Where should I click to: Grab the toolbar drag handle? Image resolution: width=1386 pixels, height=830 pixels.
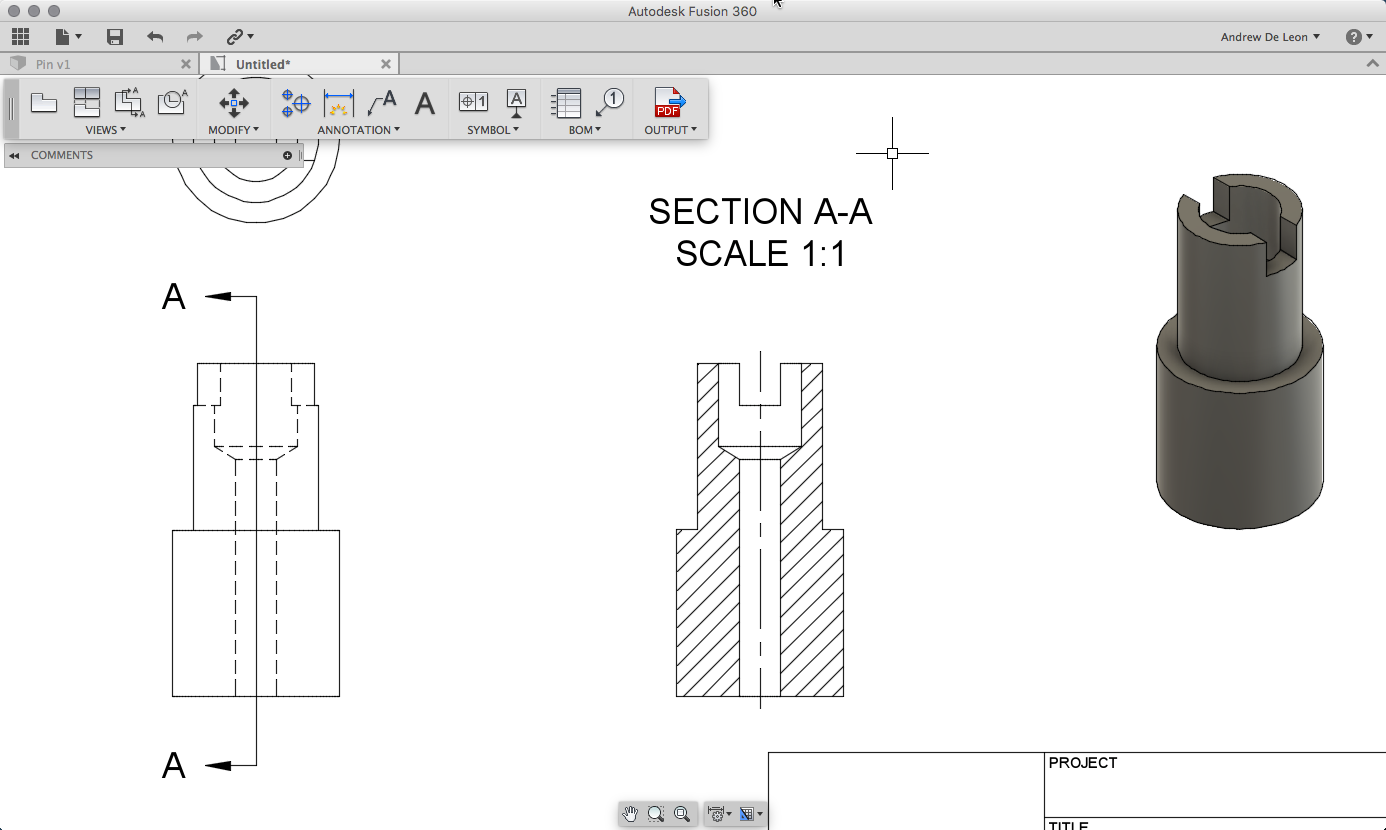click(11, 108)
